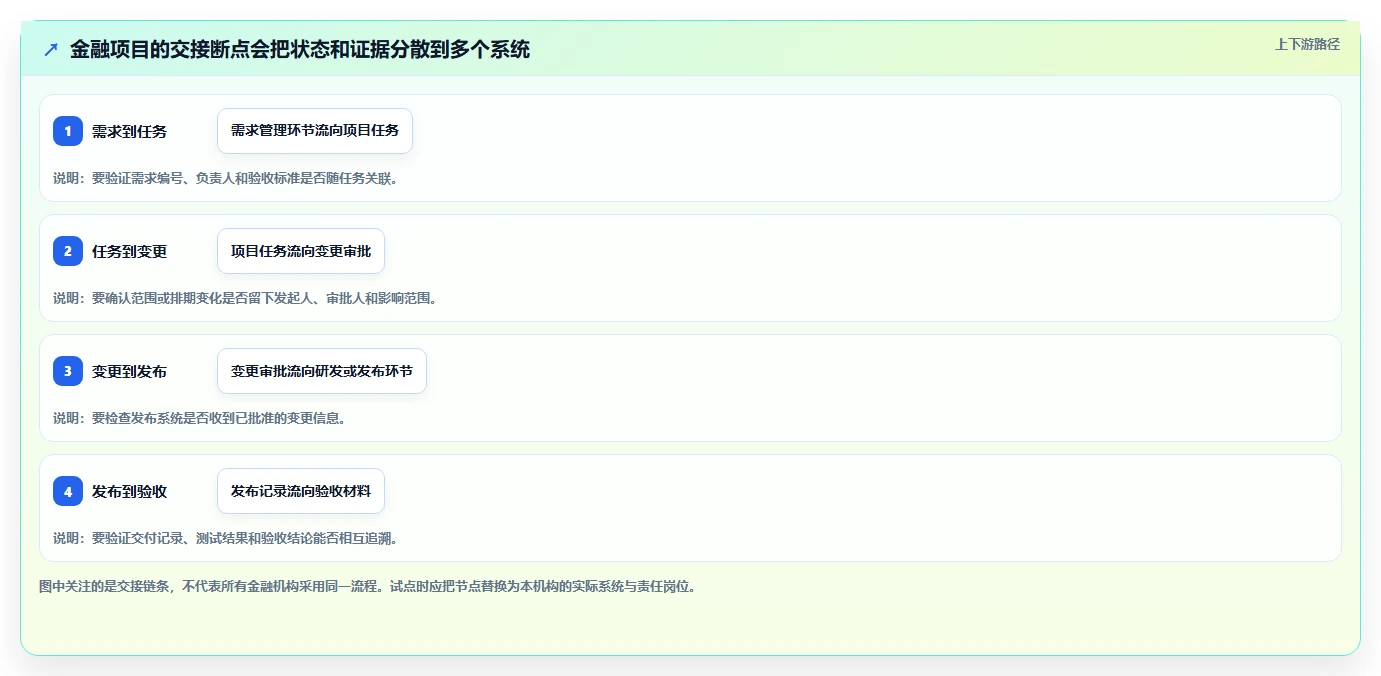Click the note about 交付记录、测试结果和验收结论
Image resolution: width=1381 pixels, height=676 pixels.
[225, 538]
